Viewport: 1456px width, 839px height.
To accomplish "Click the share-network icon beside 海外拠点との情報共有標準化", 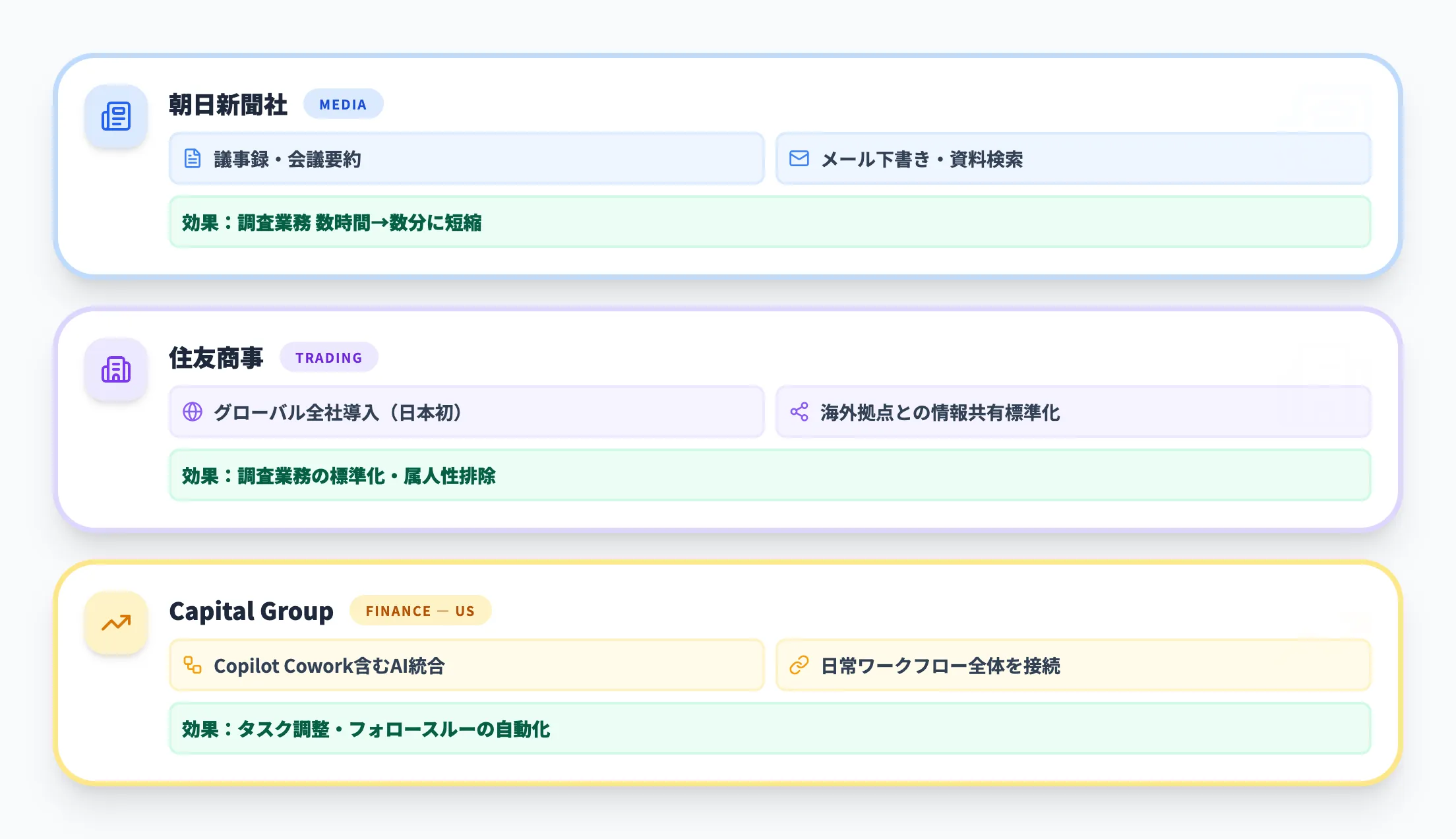I will pyautogui.click(x=799, y=412).
